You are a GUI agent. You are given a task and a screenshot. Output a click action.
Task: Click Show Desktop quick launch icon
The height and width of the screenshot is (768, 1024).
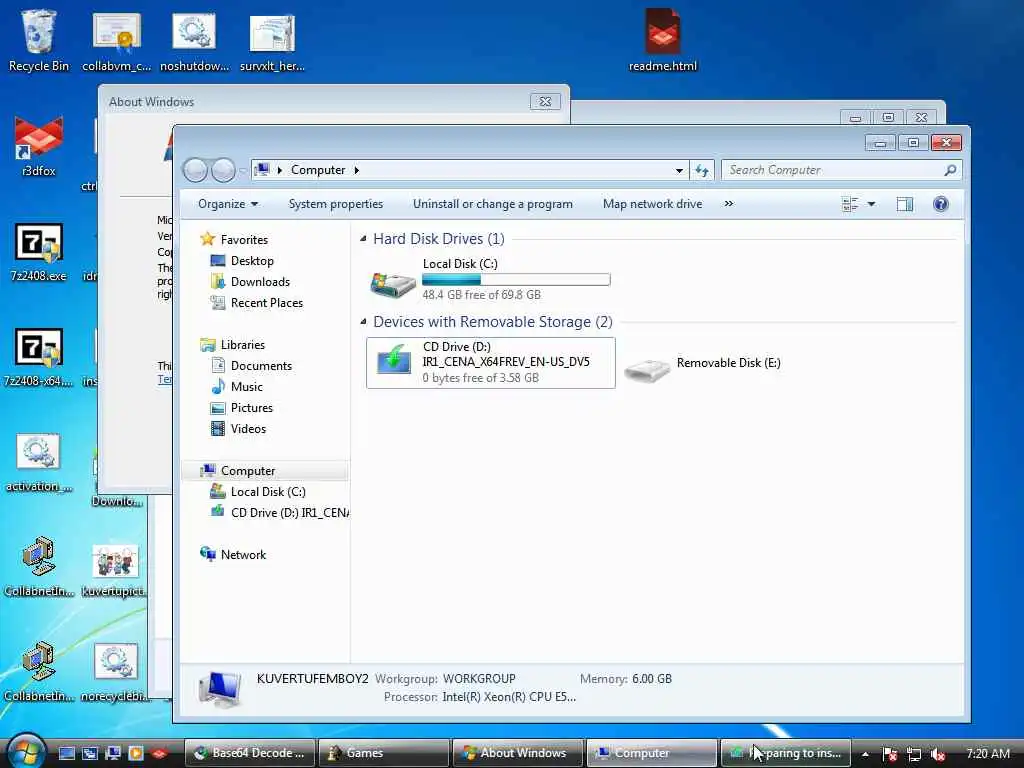click(67, 754)
